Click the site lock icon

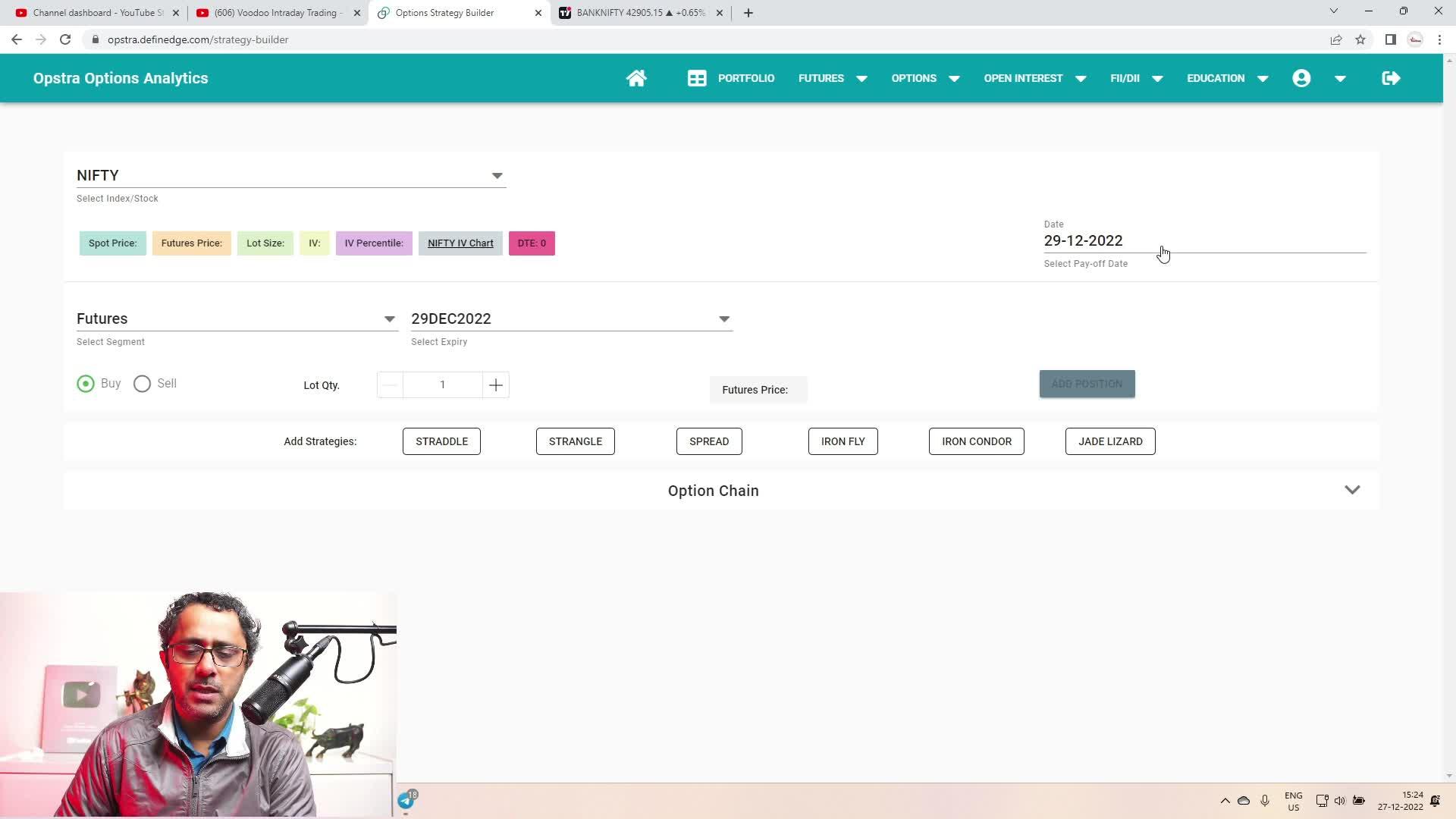[96, 39]
